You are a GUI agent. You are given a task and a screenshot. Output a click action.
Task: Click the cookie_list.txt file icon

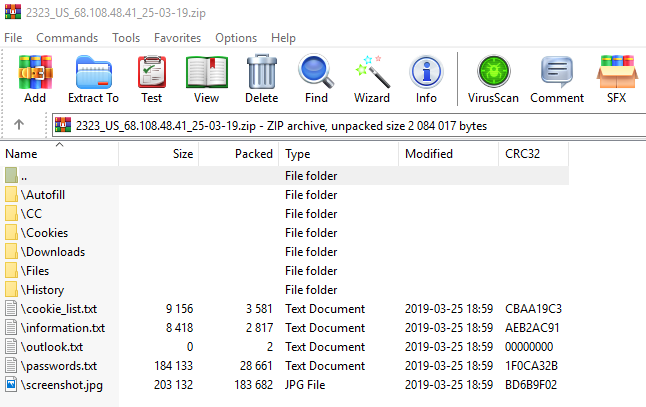point(11,308)
